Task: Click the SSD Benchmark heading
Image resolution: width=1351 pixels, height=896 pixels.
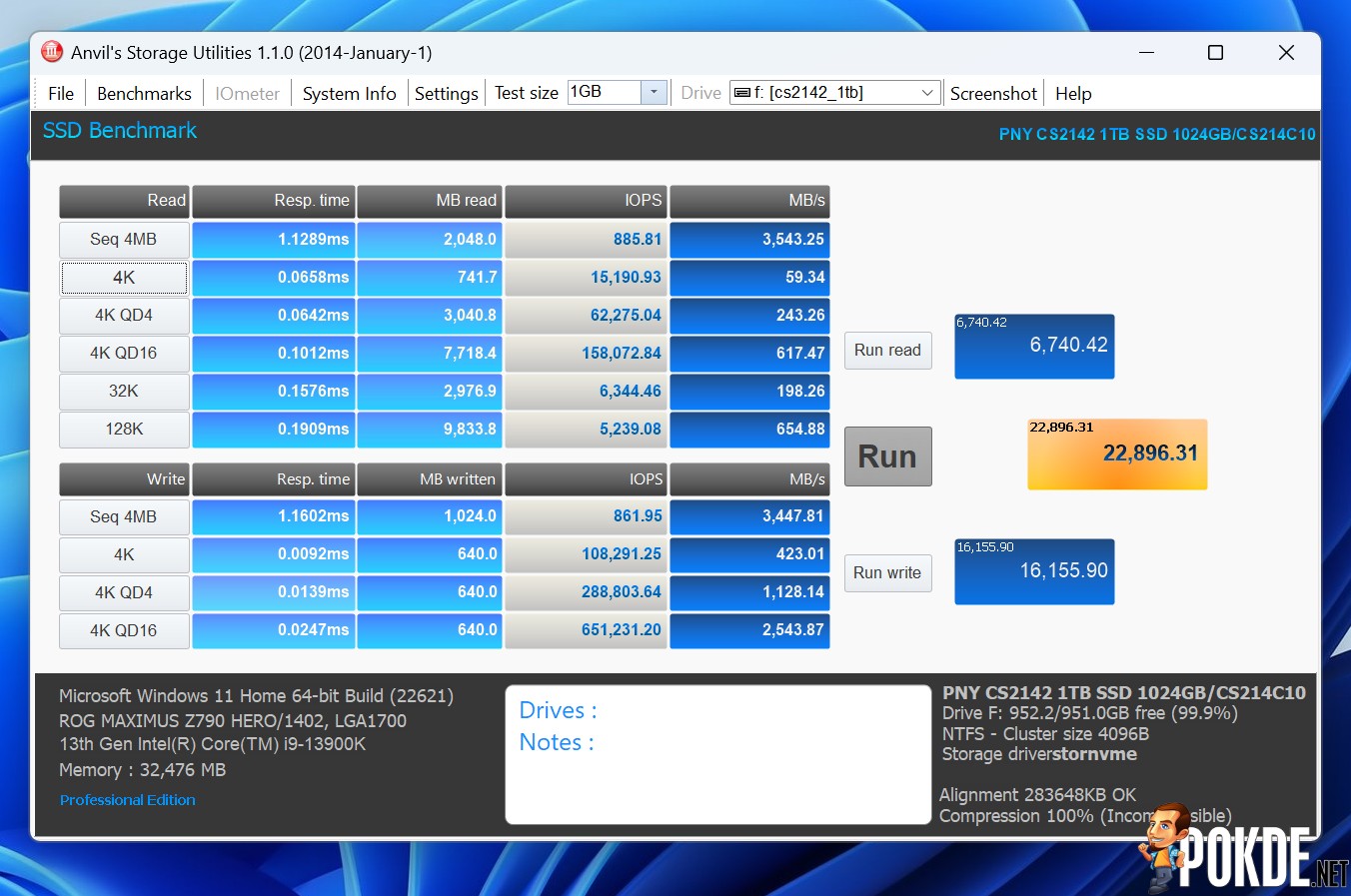Action: [x=120, y=131]
